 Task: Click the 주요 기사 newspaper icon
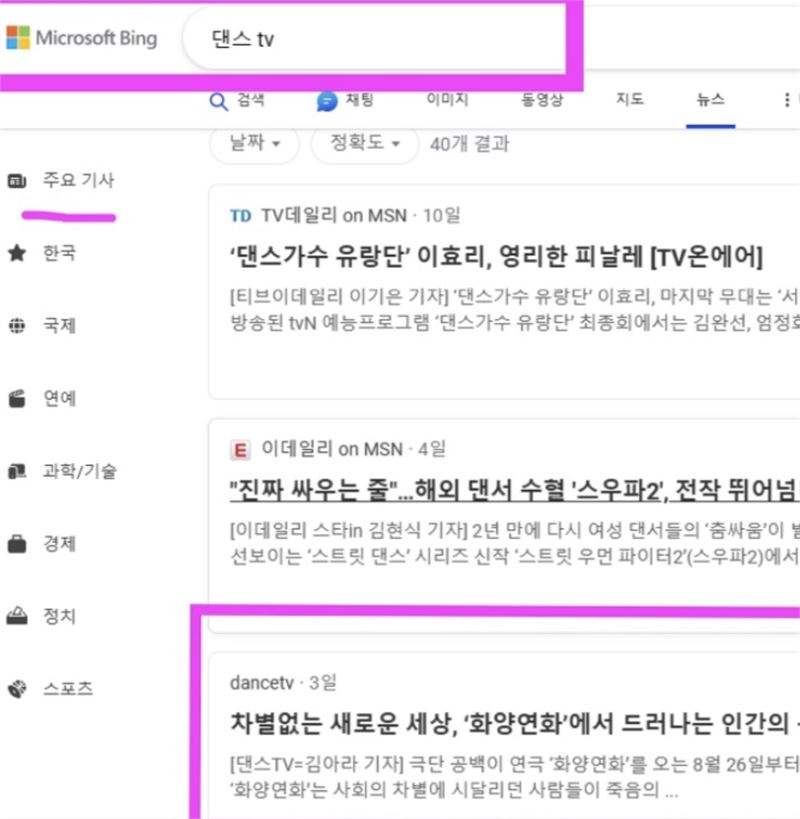point(17,181)
